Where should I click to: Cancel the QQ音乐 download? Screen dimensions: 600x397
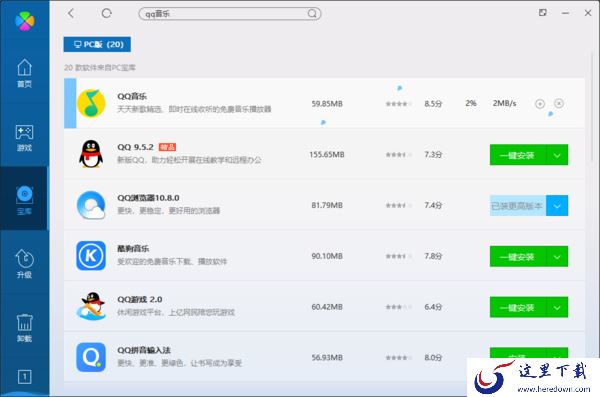point(559,103)
